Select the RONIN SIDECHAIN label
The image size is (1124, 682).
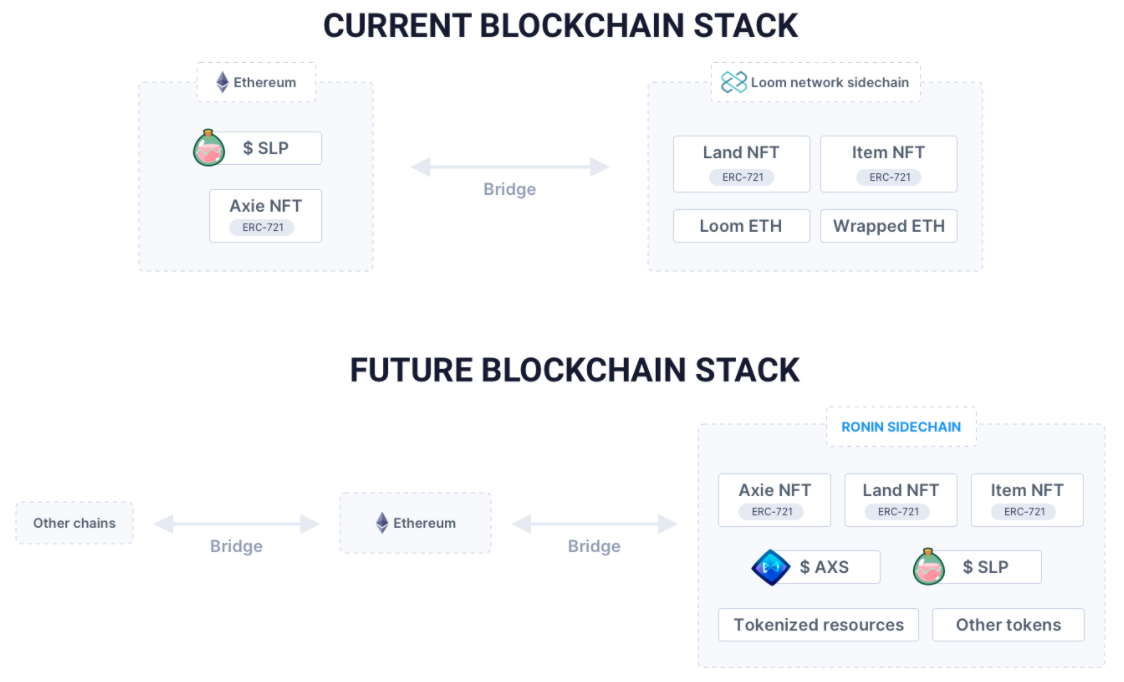(901, 427)
